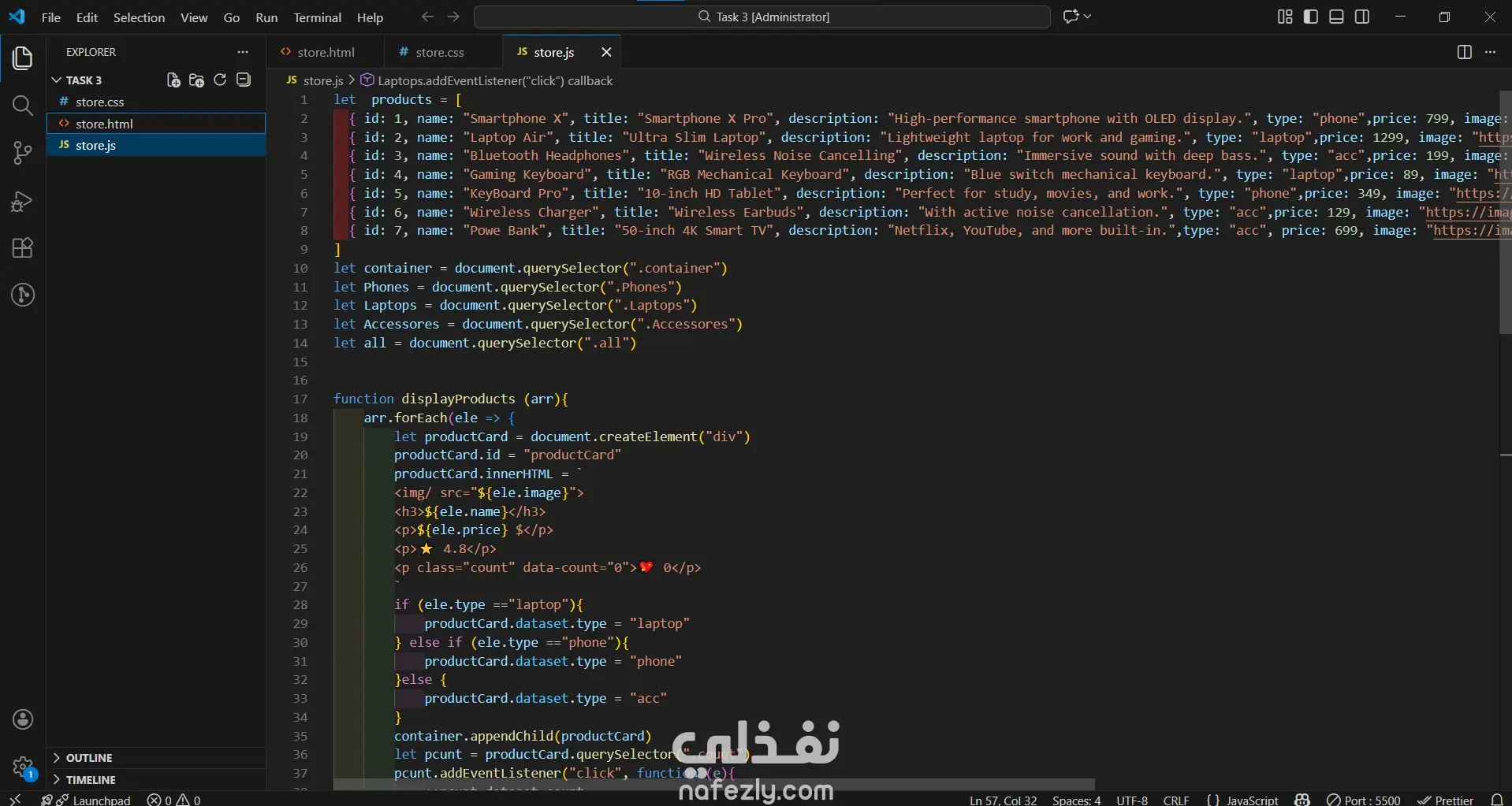
Task: Select store.js in the Explorer
Action: pyautogui.click(x=156, y=145)
